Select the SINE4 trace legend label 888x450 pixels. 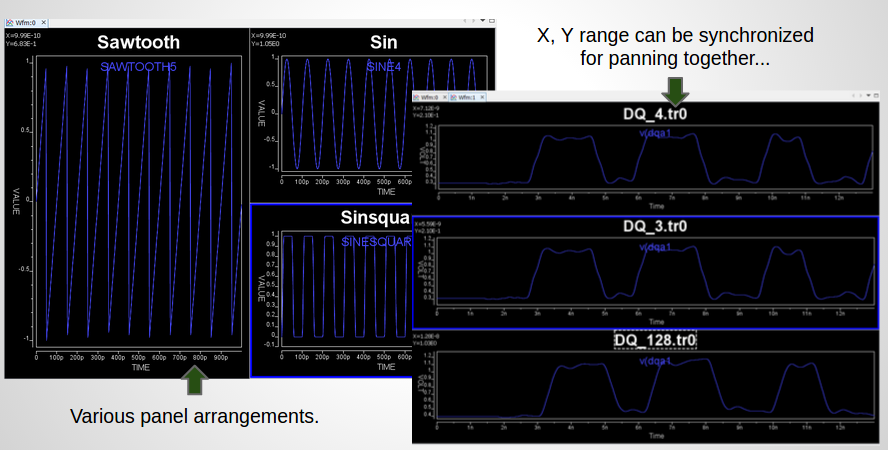click(x=383, y=67)
